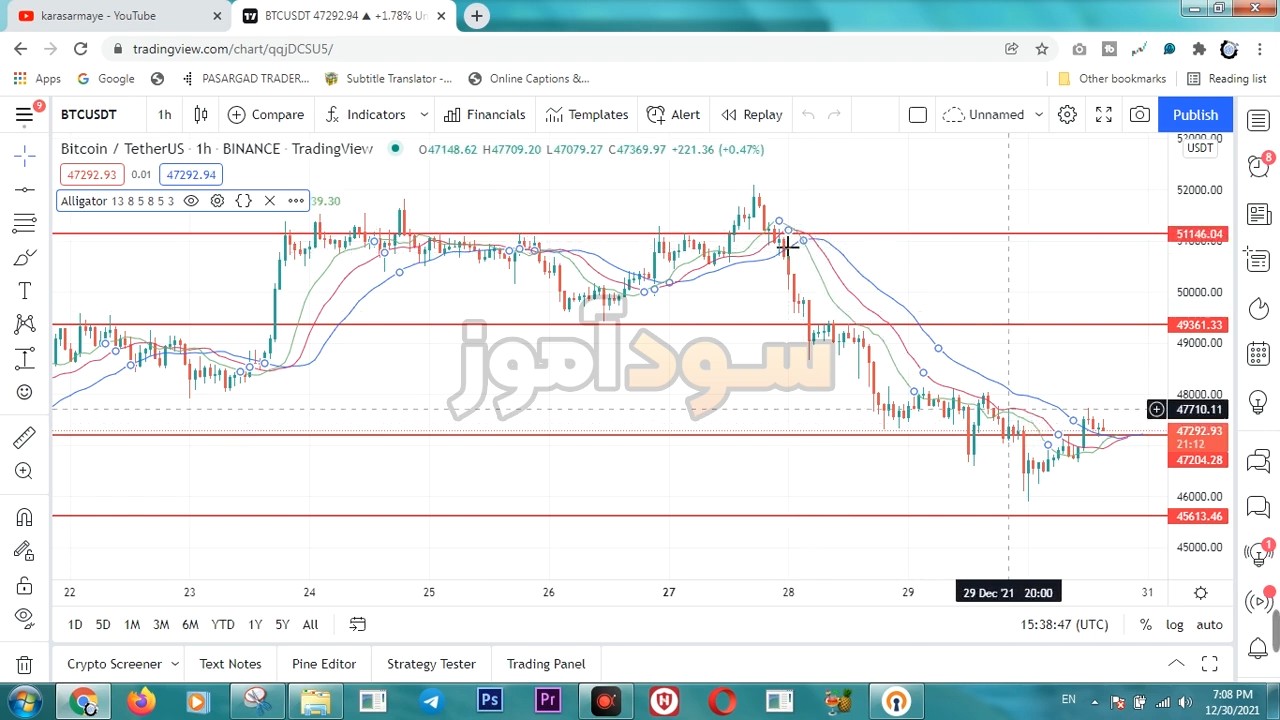The width and height of the screenshot is (1280, 720).
Task: Open the patterns drawing tool
Action: point(25,324)
